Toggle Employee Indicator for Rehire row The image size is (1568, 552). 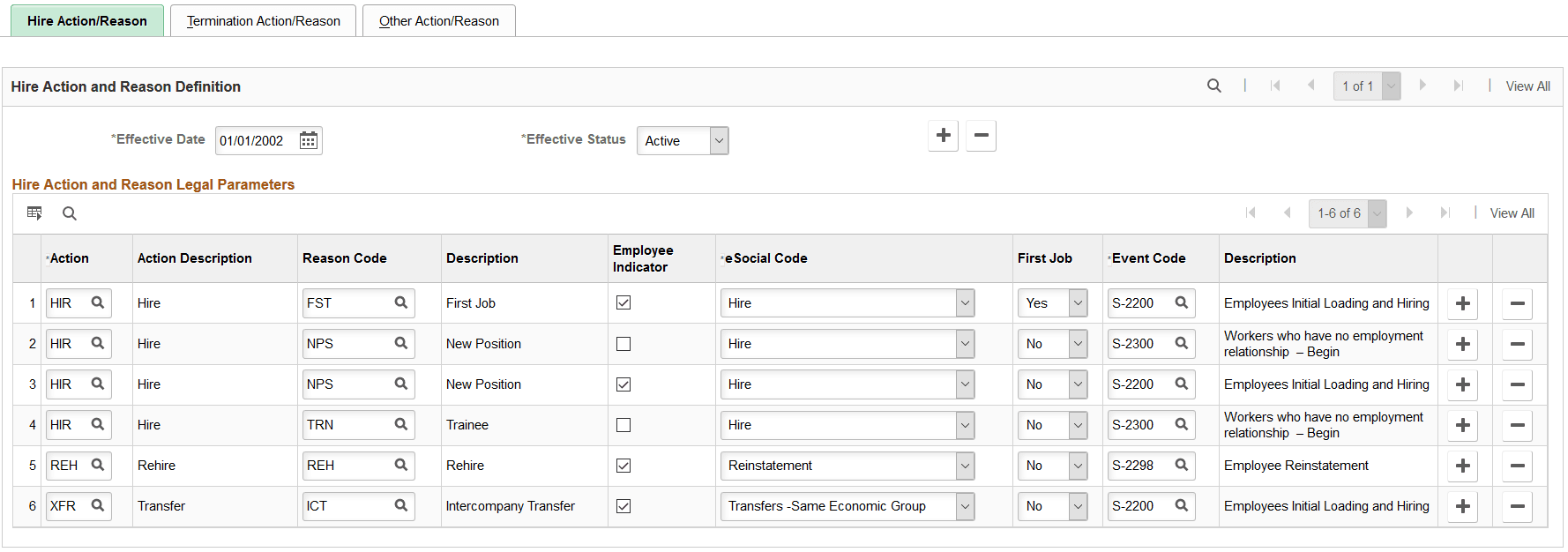click(x=623, y=466)
